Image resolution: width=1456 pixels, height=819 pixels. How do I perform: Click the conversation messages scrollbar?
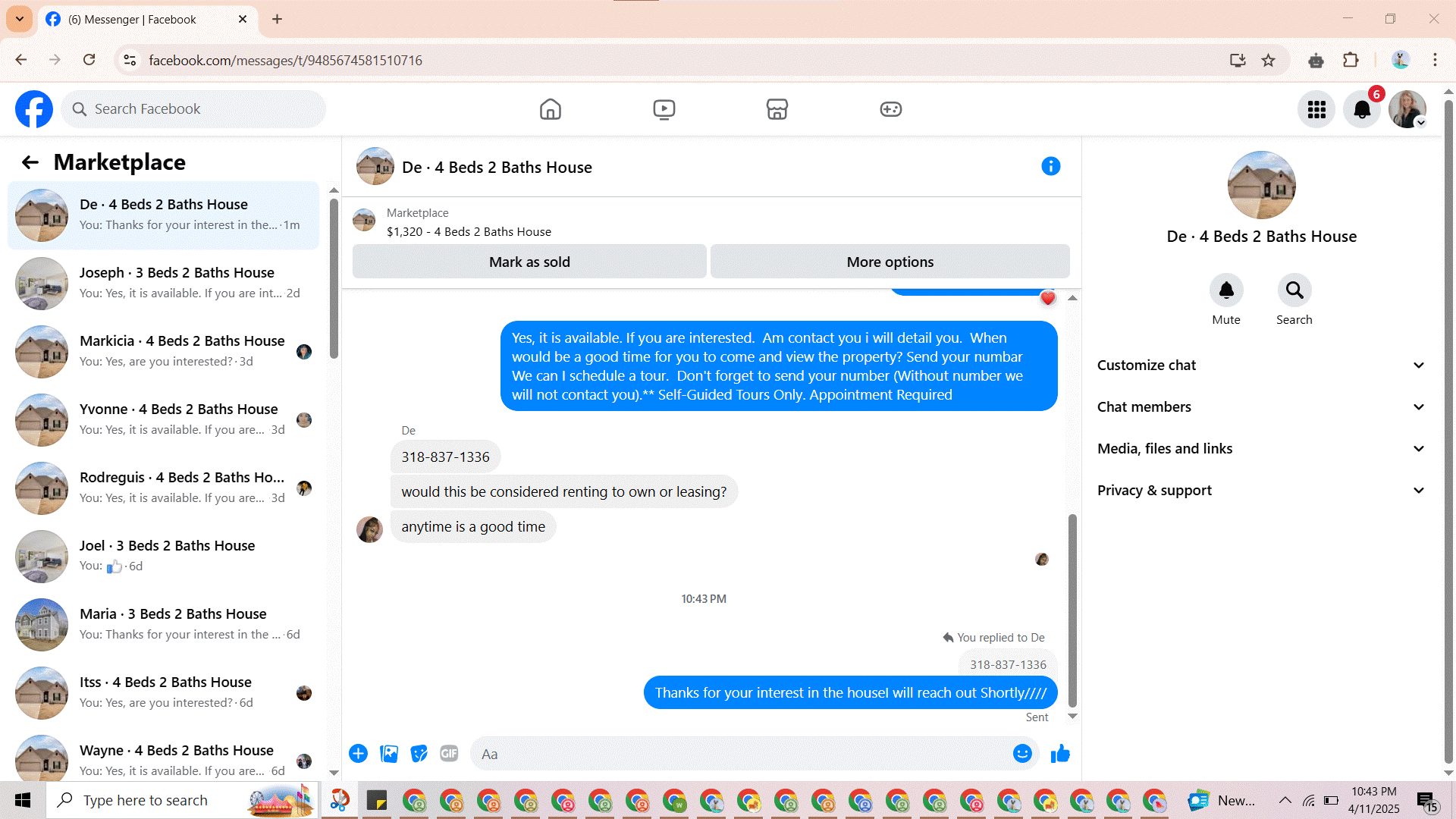(x=1072, y=610)
